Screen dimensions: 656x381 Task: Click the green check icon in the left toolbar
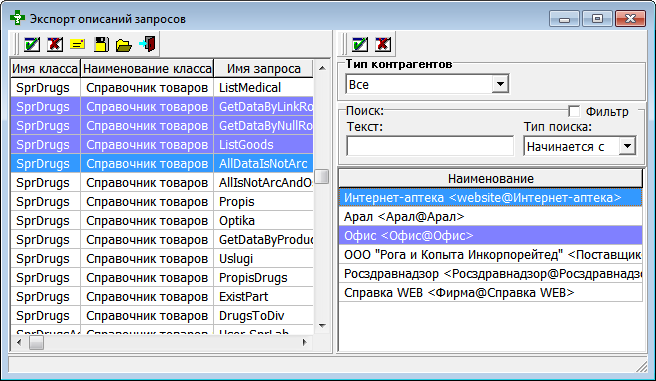click(32, 44)
